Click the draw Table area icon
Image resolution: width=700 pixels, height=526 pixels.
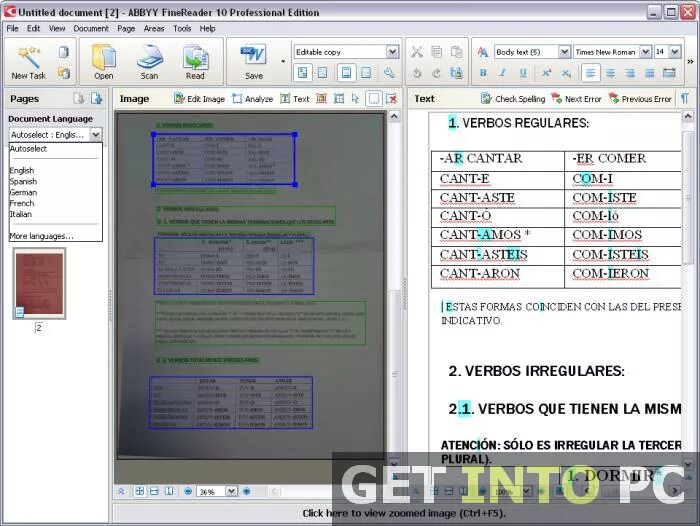339,99
